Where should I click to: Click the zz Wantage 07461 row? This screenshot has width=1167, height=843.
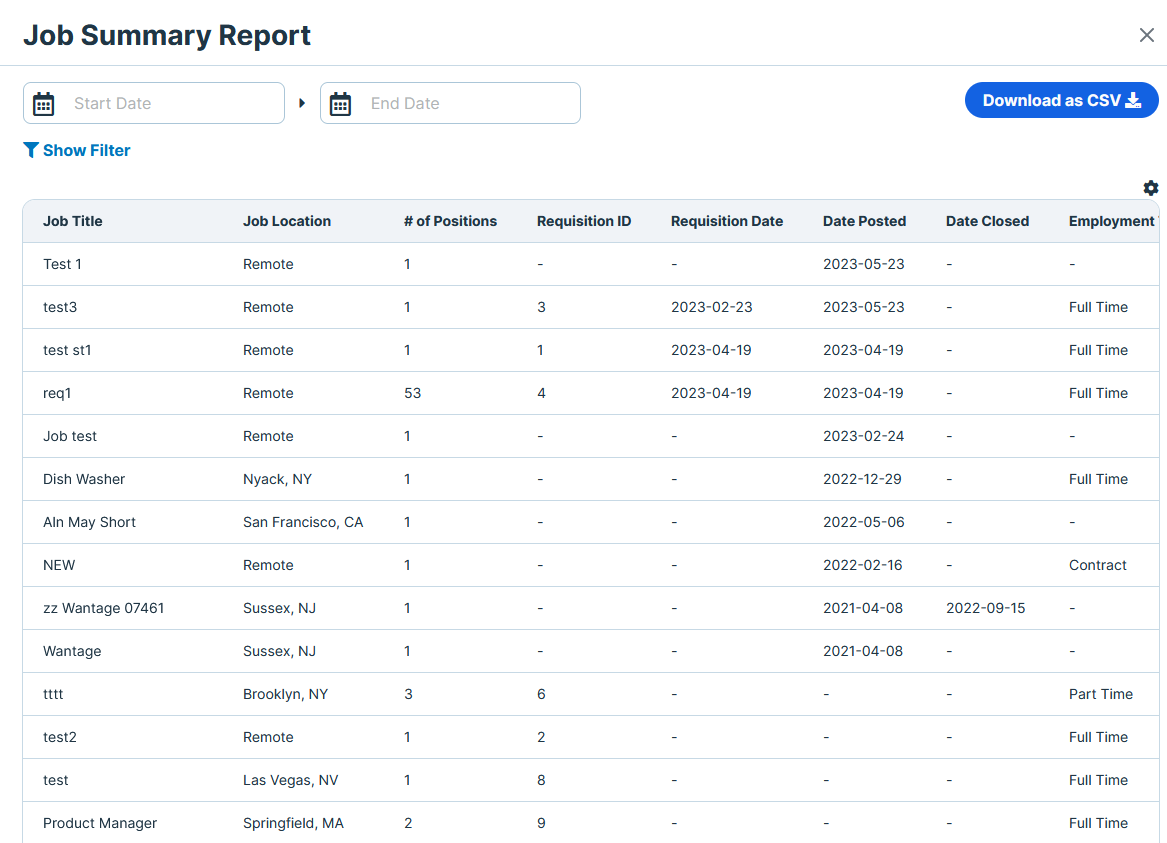coord(103,608)
